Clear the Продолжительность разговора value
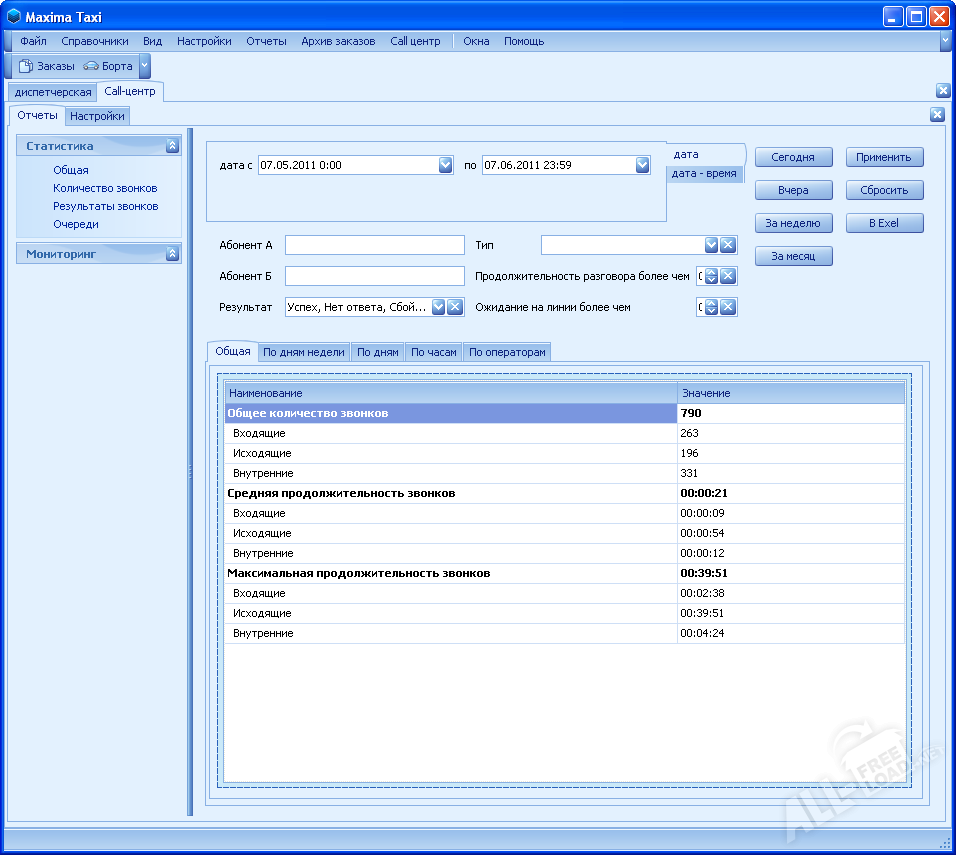Screen dimensions: 956x855 click(x=728, y=277)
